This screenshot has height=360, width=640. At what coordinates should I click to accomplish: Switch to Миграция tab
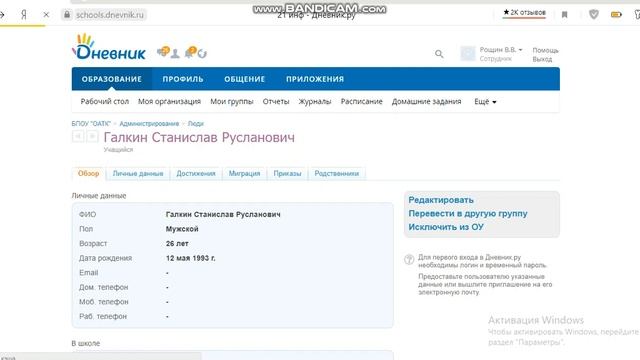click(x=244, y=173)
